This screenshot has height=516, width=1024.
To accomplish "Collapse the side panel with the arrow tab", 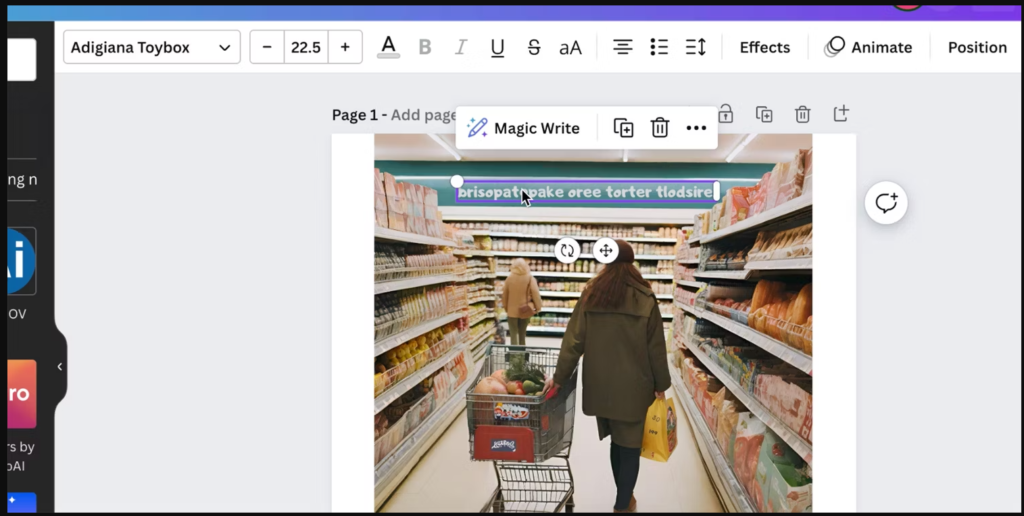I will [x=60, y=366].
